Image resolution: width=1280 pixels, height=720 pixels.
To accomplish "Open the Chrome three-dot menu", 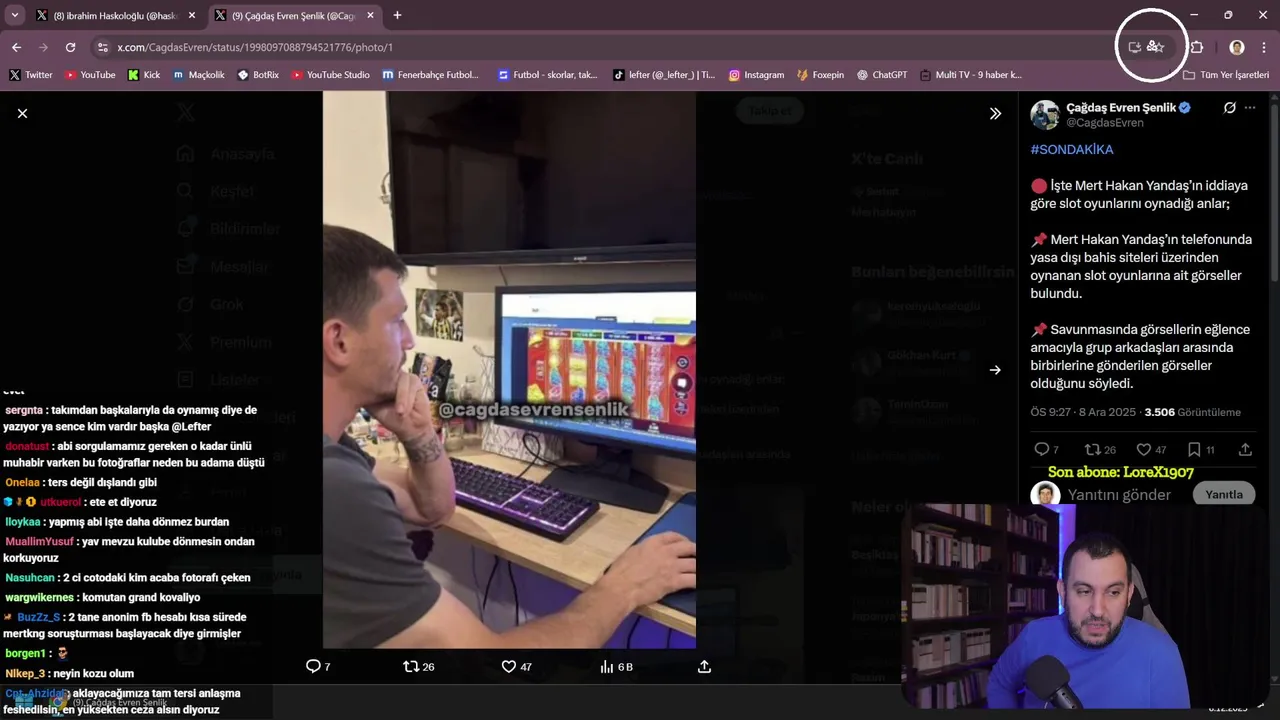I will click(x=1265, y=47).
